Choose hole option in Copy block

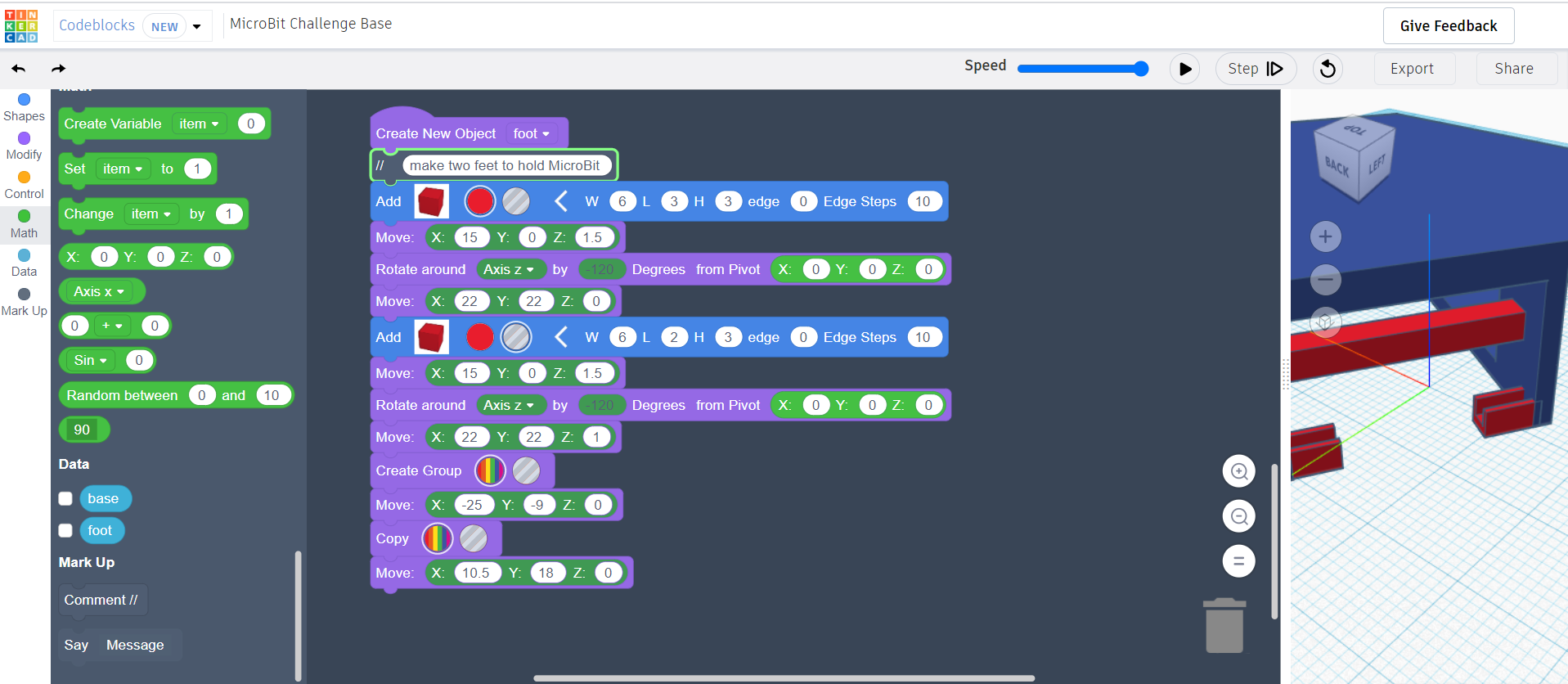tap(474, 538)
